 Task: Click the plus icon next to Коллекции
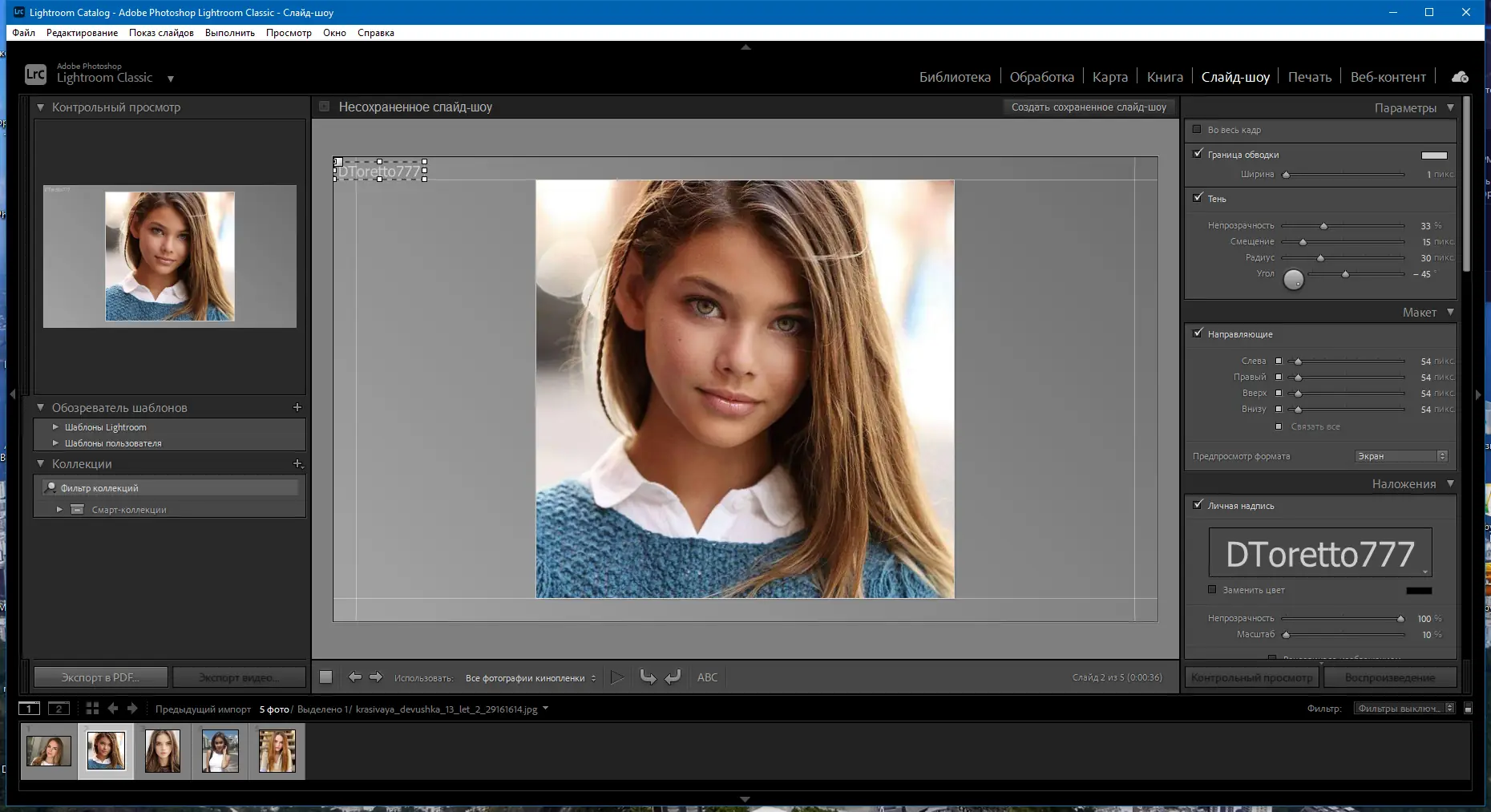coord(297,463)
